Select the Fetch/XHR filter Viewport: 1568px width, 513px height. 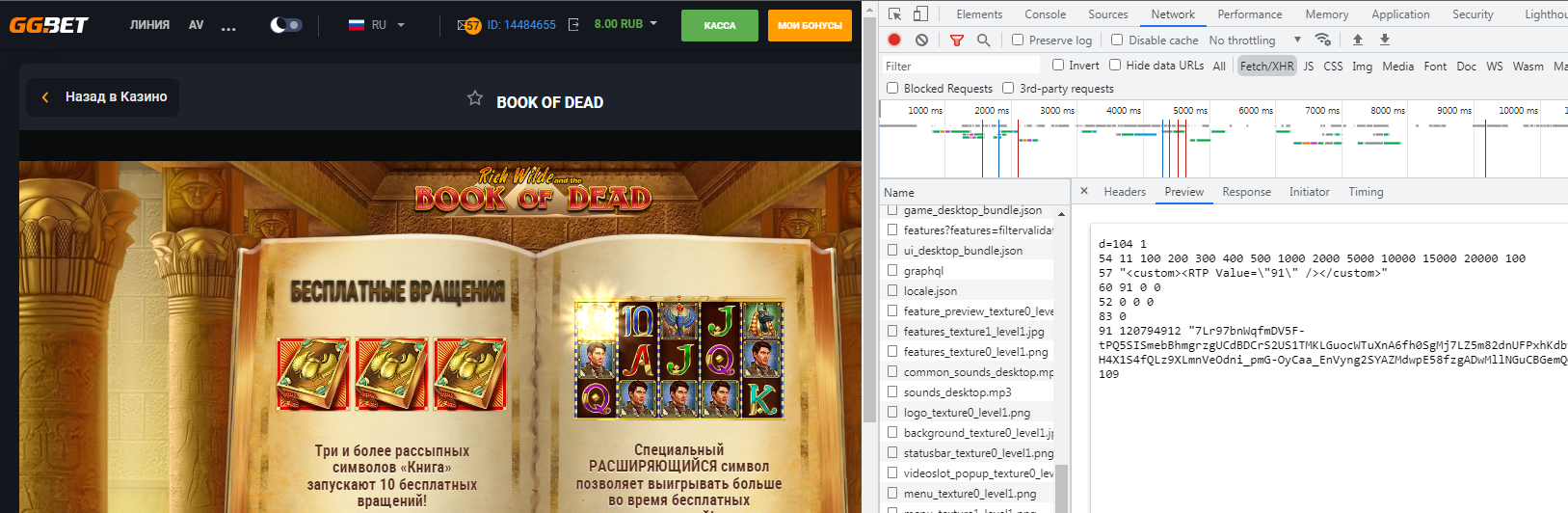tap(1266, 66)
